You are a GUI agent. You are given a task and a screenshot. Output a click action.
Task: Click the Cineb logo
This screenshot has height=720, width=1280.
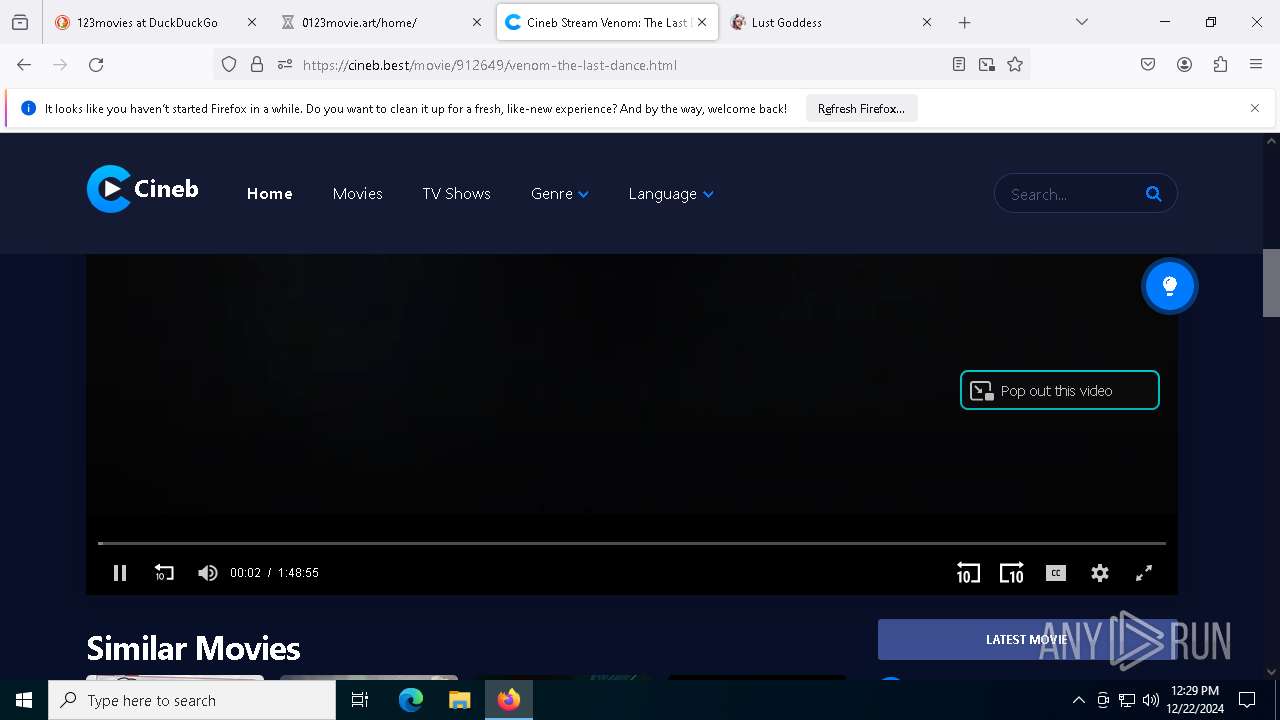(143, 189)
